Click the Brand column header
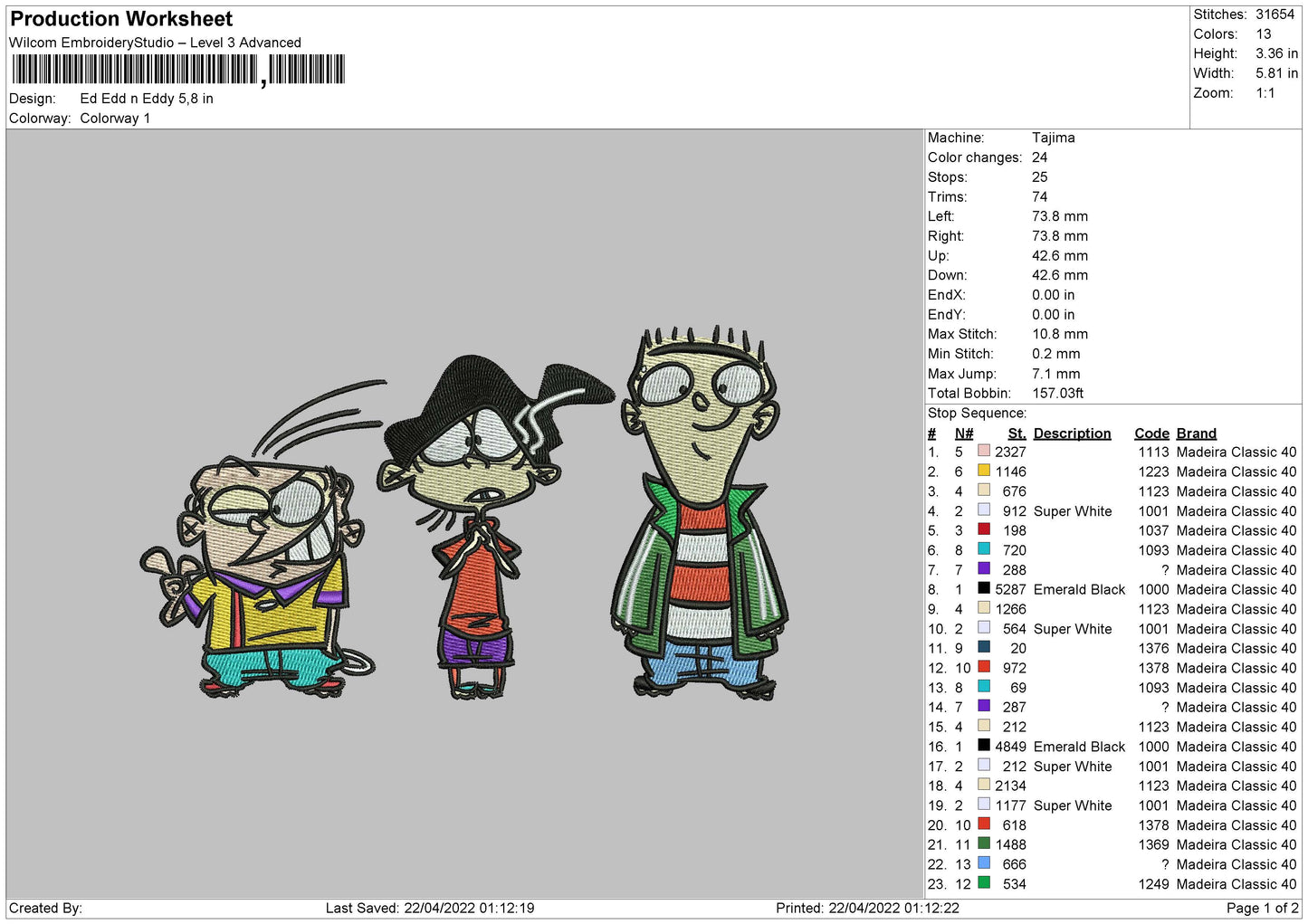The height and width of the screenshot is (924, 1308). coord(1196,433)
